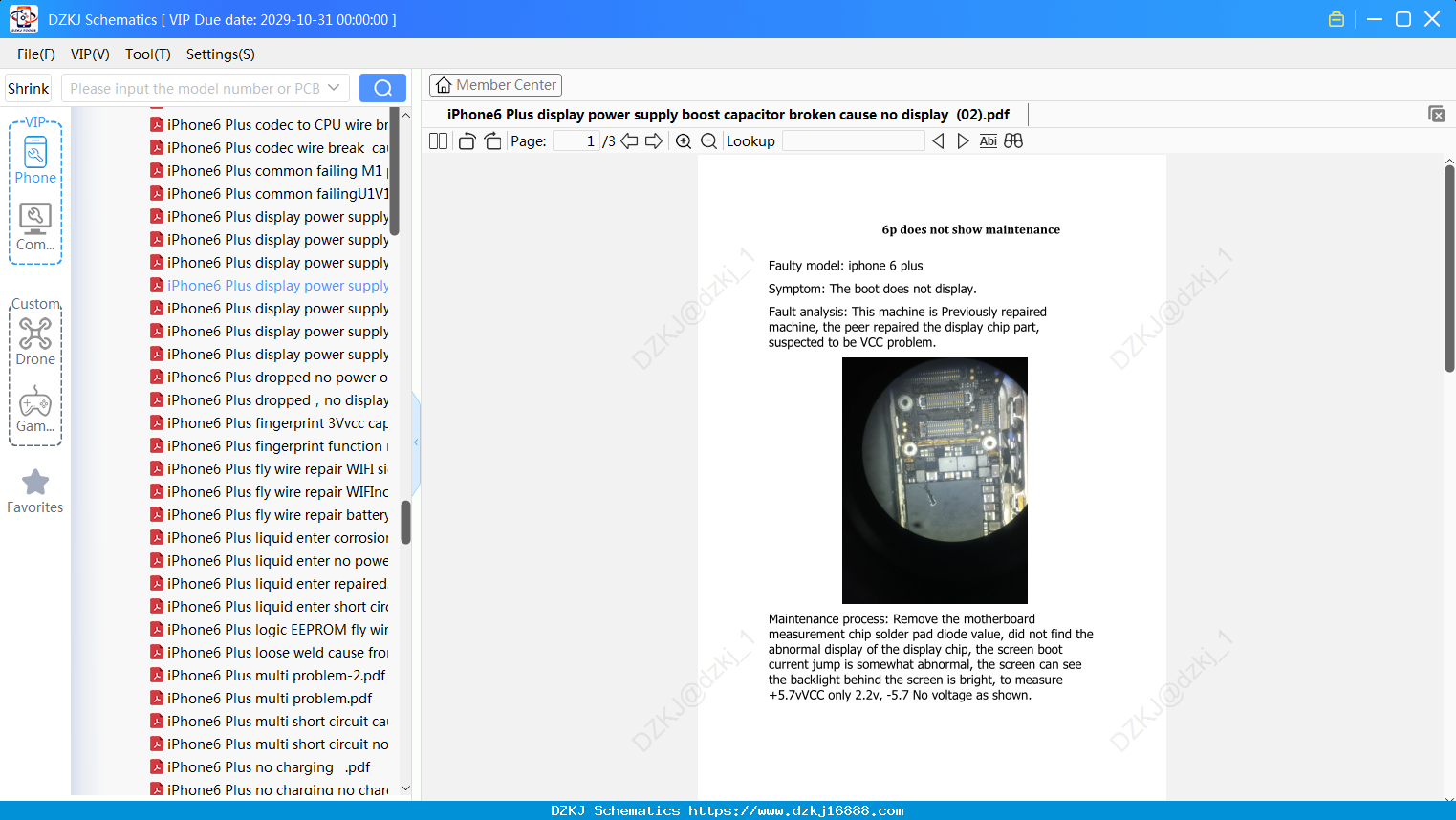Open 'iPhone6 Plus multi problem-2.pdf'

coord(270,676)
